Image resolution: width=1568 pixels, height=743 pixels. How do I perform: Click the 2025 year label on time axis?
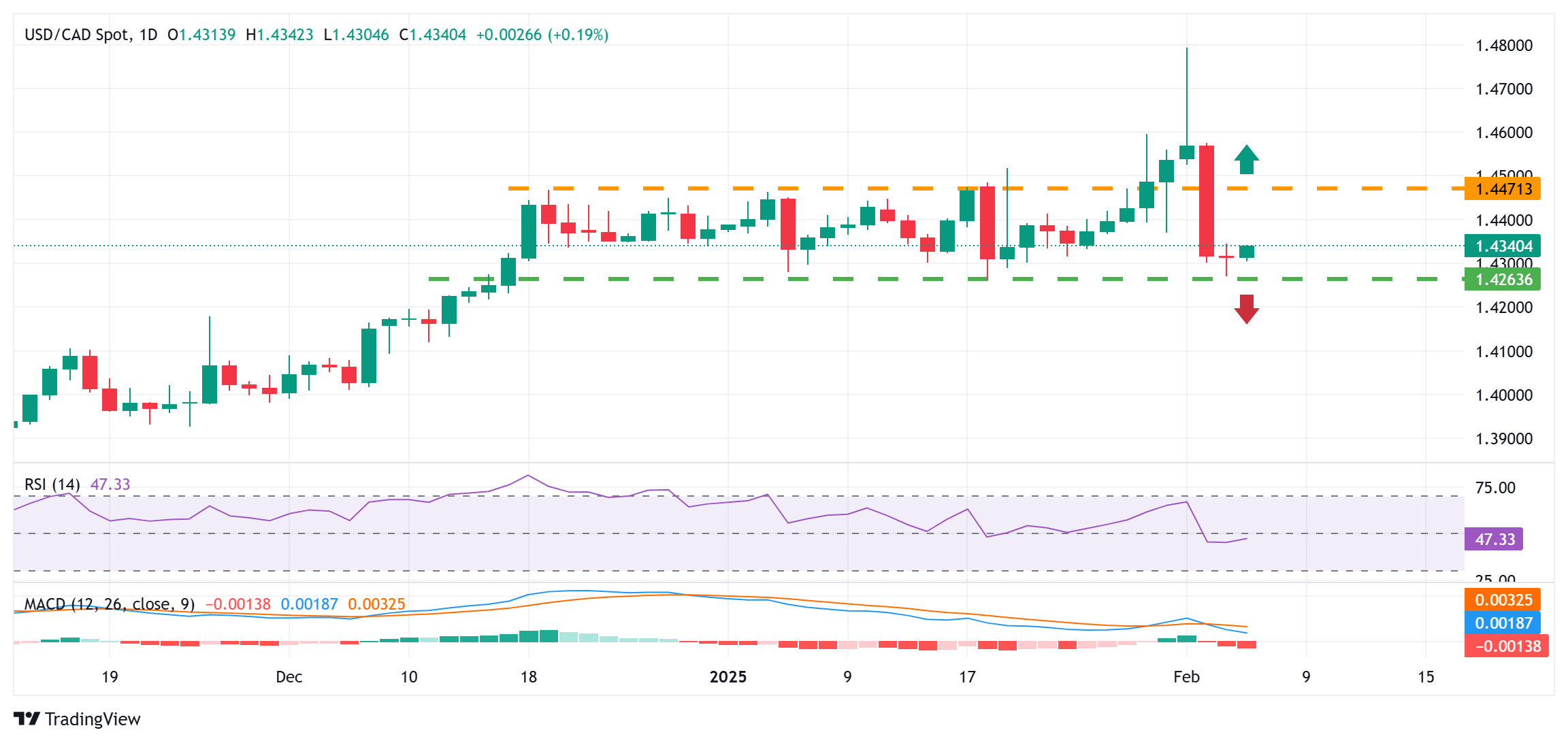tap(728, 677)
